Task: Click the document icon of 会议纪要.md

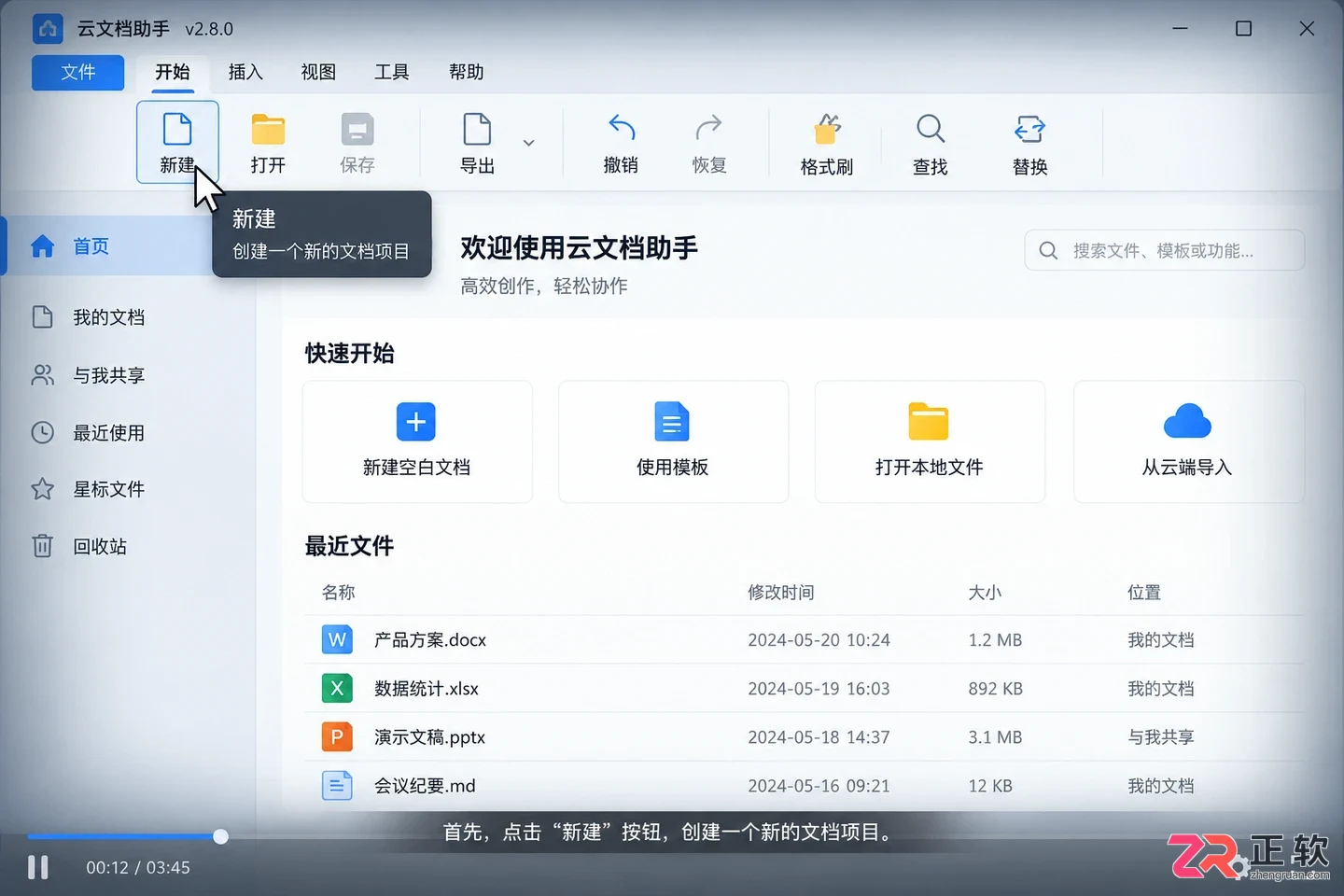Action: tap(337, 785)
